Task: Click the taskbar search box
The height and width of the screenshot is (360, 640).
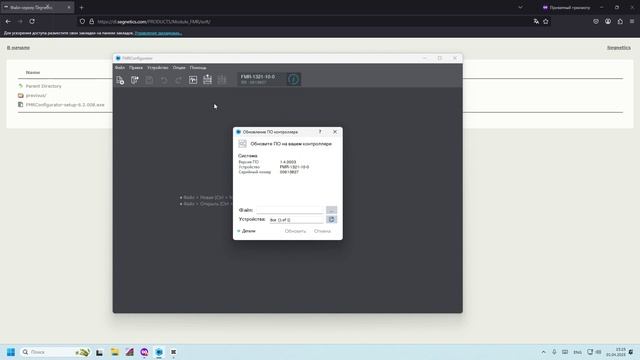Action: pyautogui.click(x=56, y=352)
